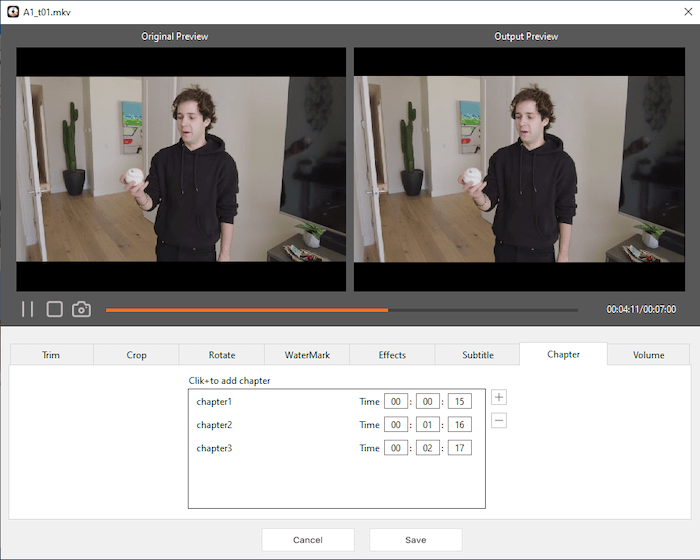
Task: Pause the video playback
Action: (28, 310)
